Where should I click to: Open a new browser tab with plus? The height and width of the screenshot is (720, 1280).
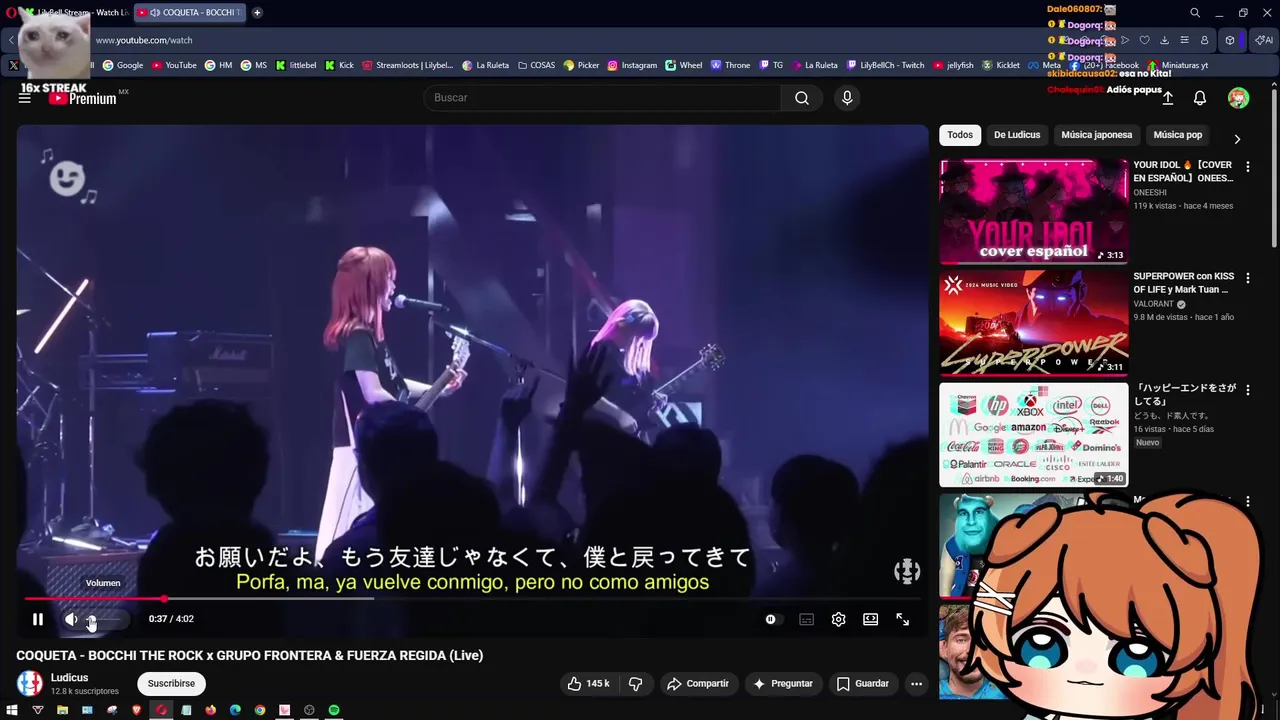(x=257, y=13)
